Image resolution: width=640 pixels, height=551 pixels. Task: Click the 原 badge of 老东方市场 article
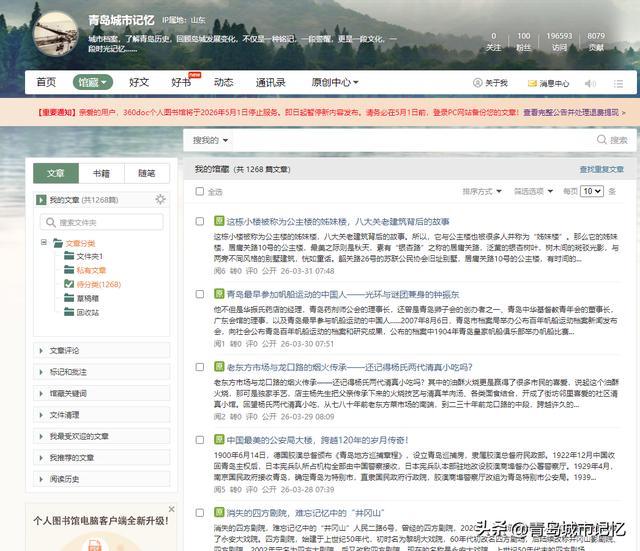(x=219, y=367)
